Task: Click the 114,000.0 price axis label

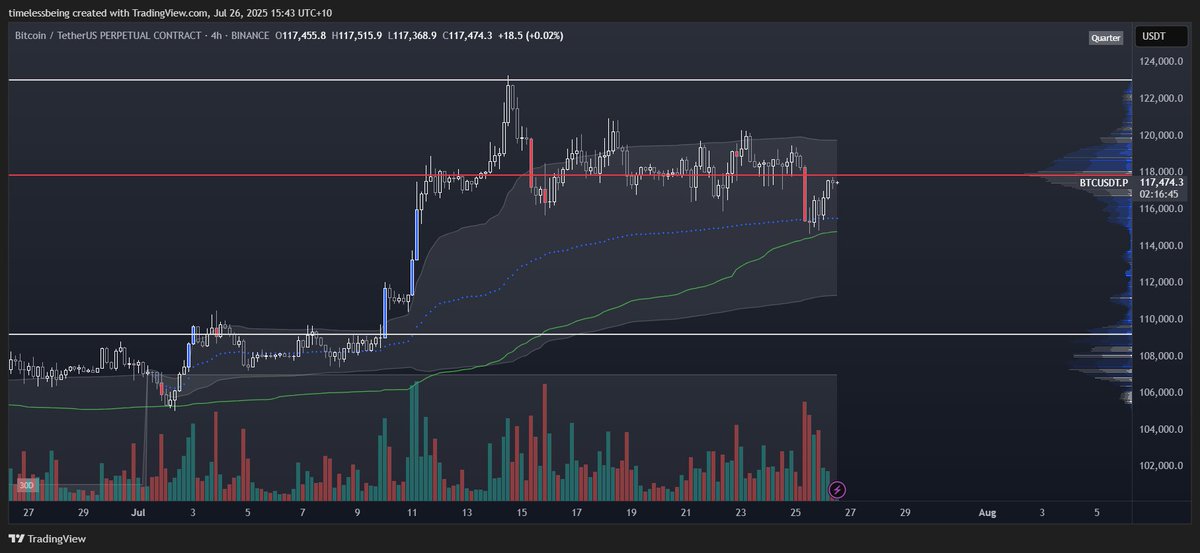Action: coord(1160,246)
